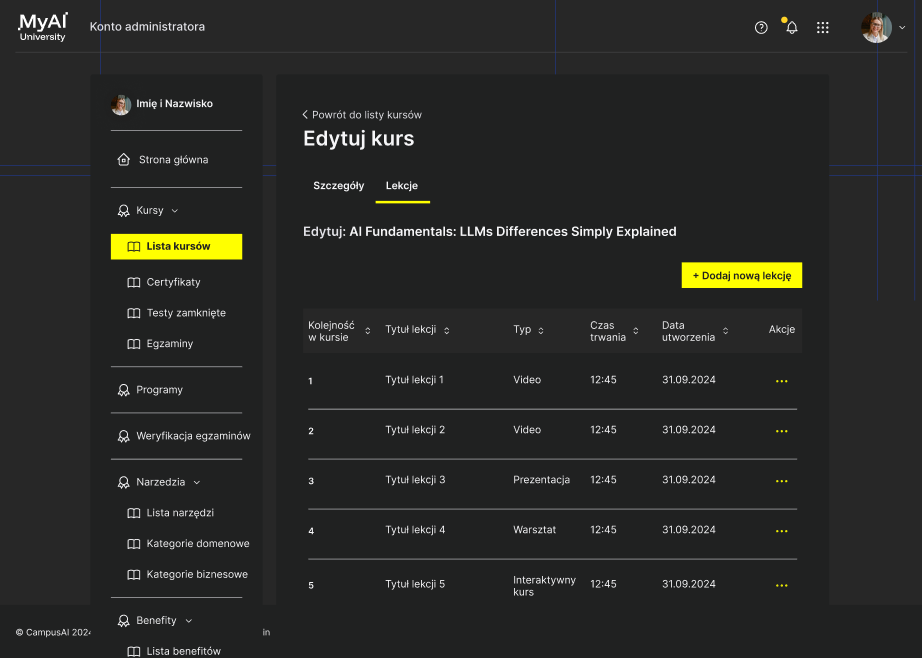Sort table by Czas trwania

(x=636, y=331)
